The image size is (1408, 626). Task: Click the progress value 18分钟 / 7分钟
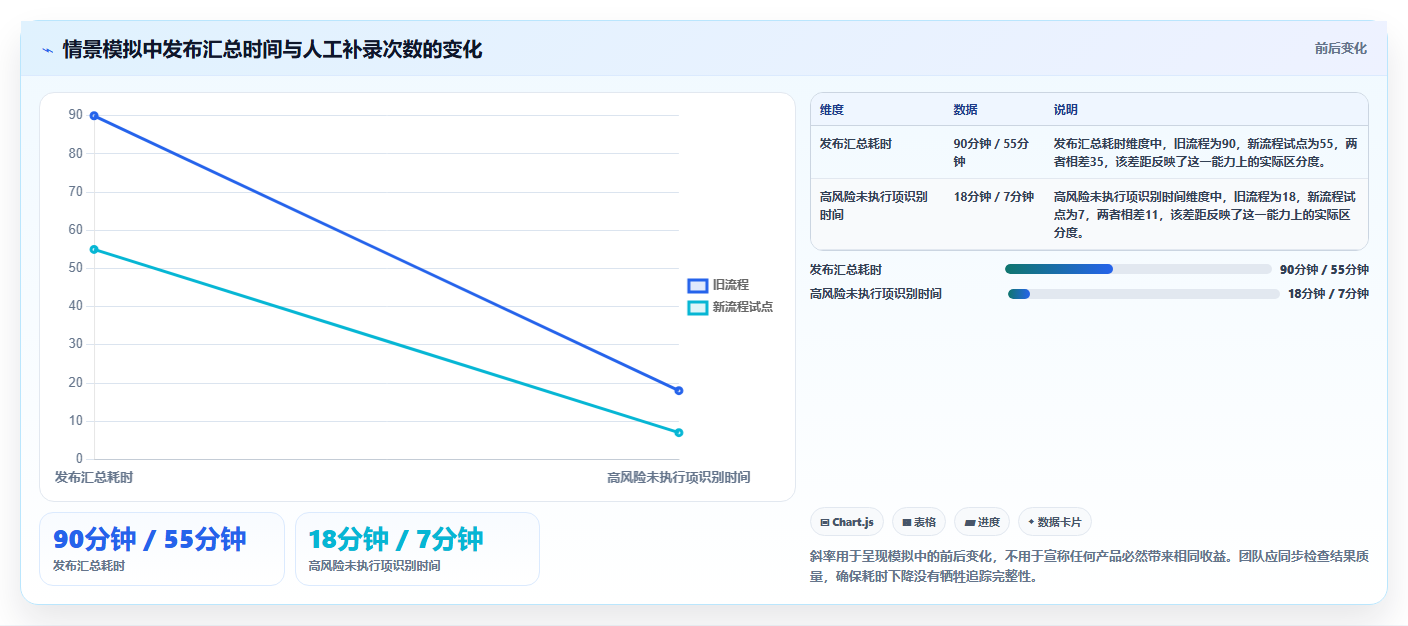click(x=1328, y=294)
